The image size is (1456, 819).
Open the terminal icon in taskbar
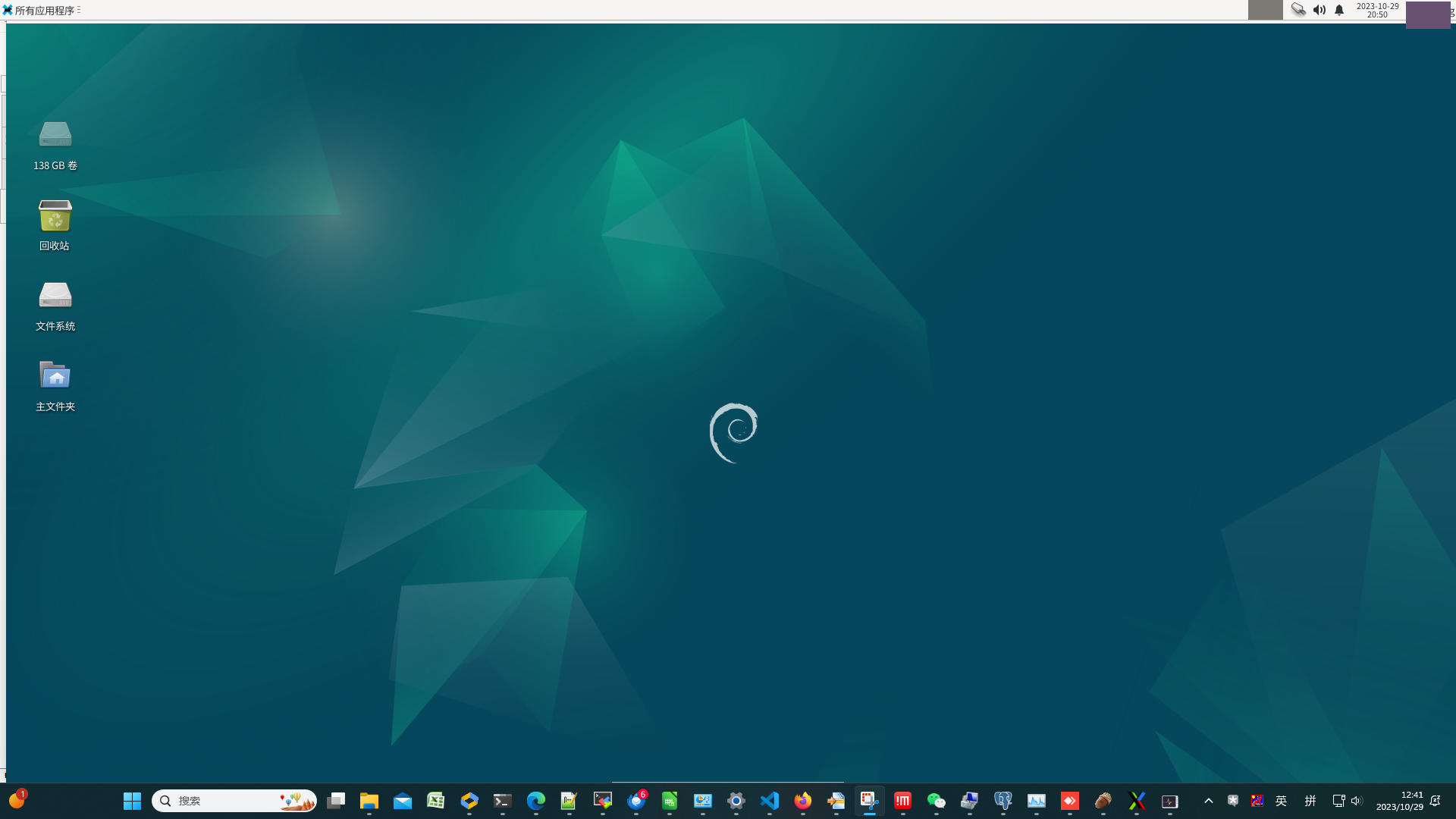tap(503, 801)
